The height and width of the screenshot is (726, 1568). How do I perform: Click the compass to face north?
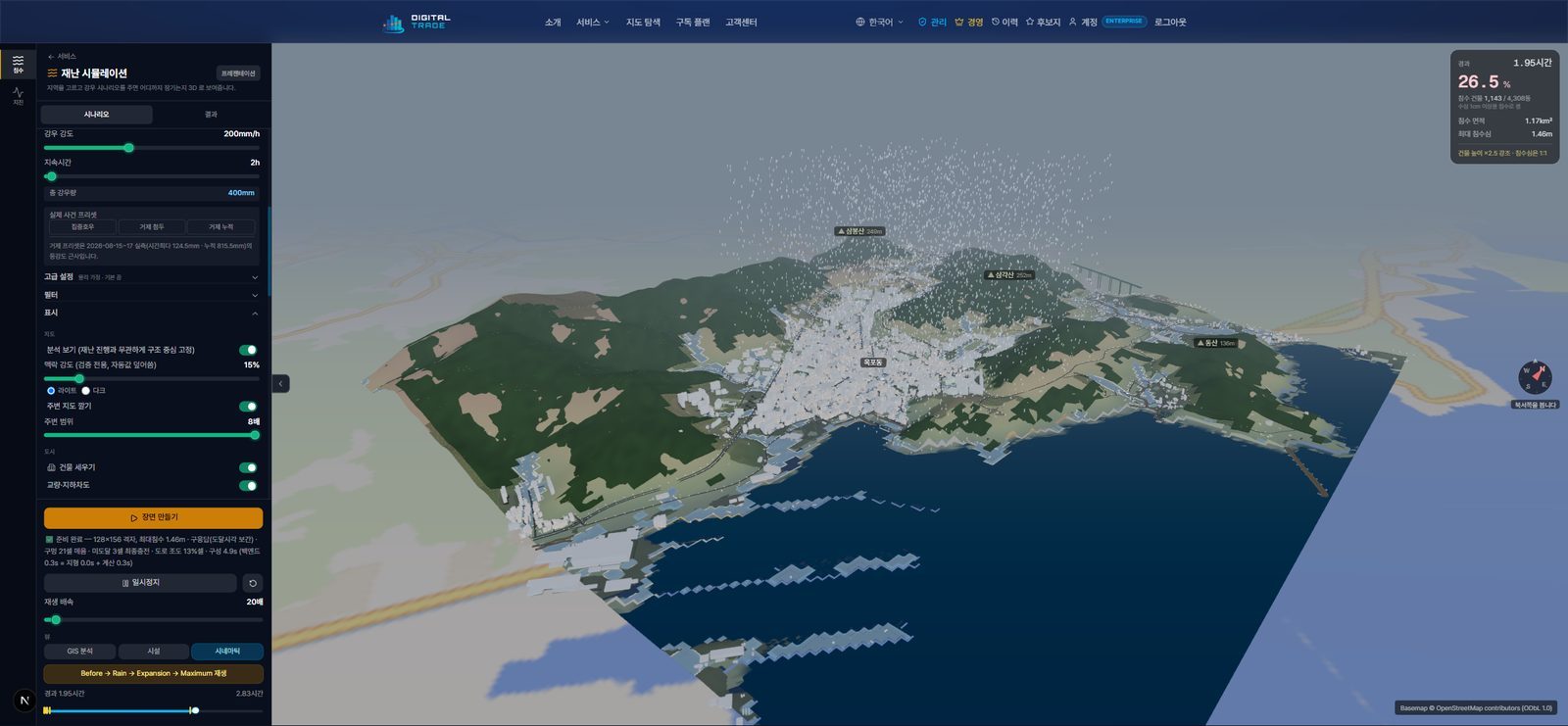click(x=1534, y=377)
